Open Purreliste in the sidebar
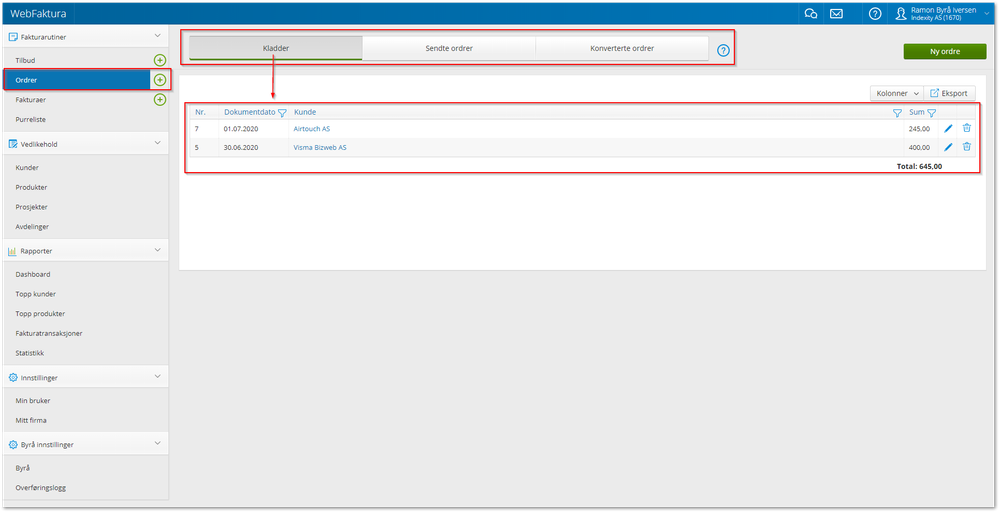This screenshot has height=512, width=999. coord(31,120)
